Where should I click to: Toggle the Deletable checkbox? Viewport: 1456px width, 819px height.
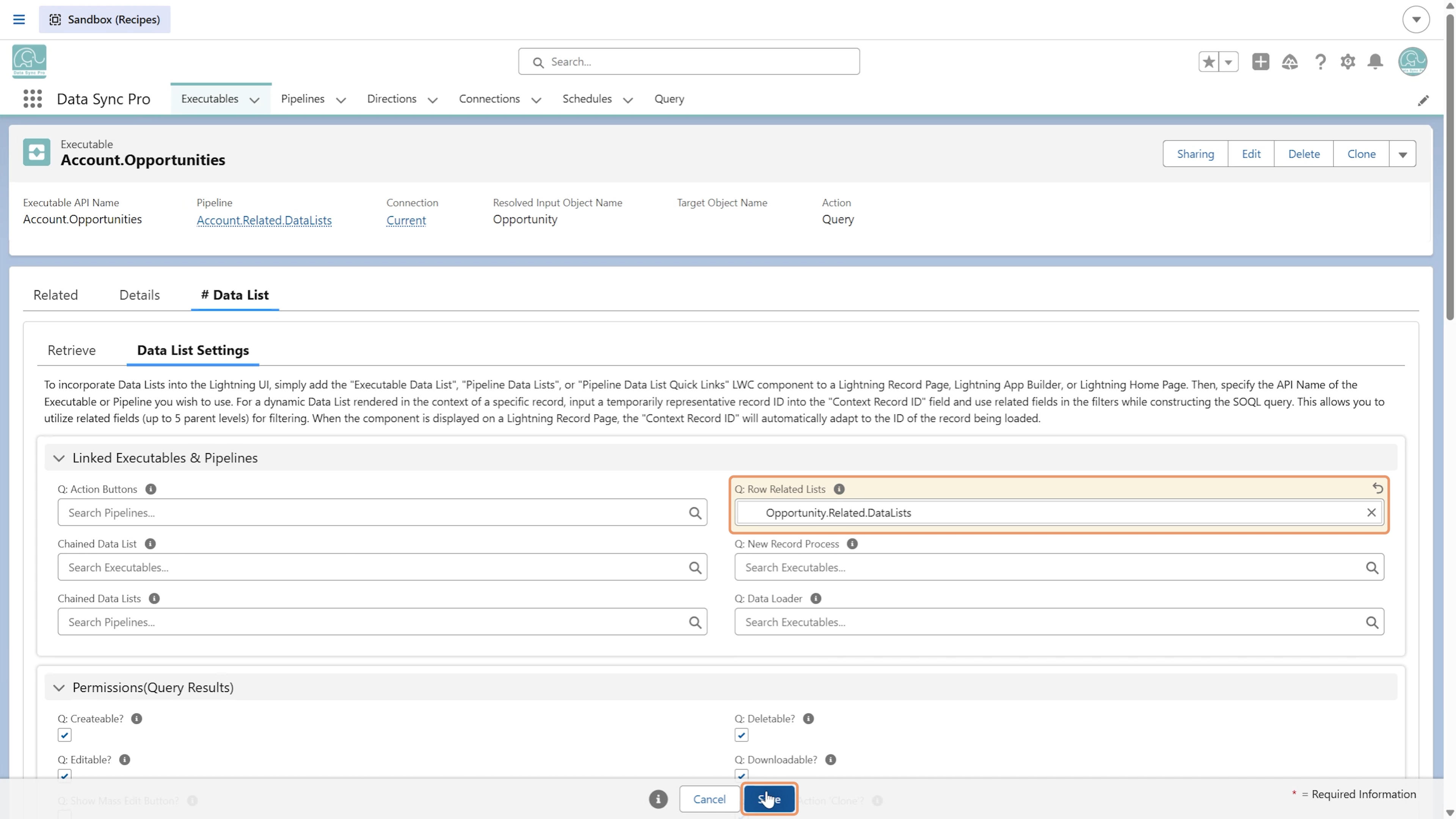pyautogui.click(x=742, y=735)
